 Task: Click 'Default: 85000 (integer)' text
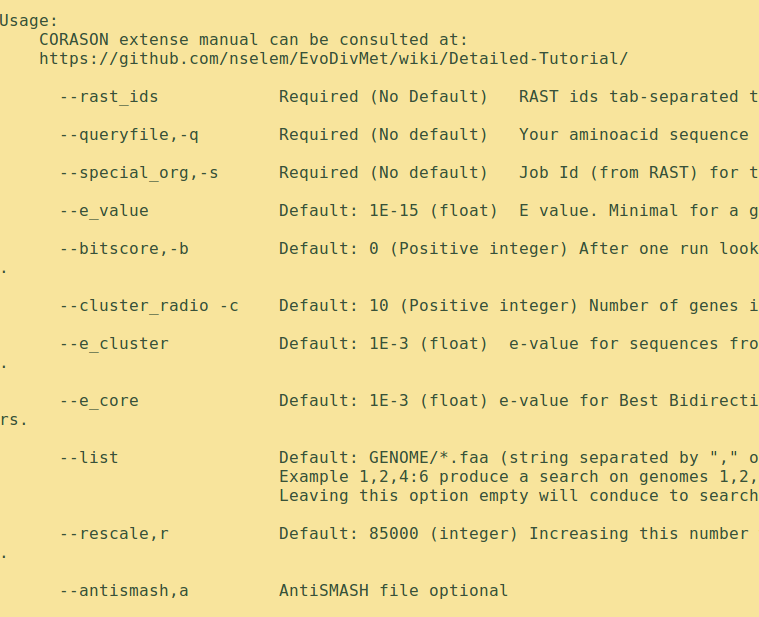[x=398, y=534]
